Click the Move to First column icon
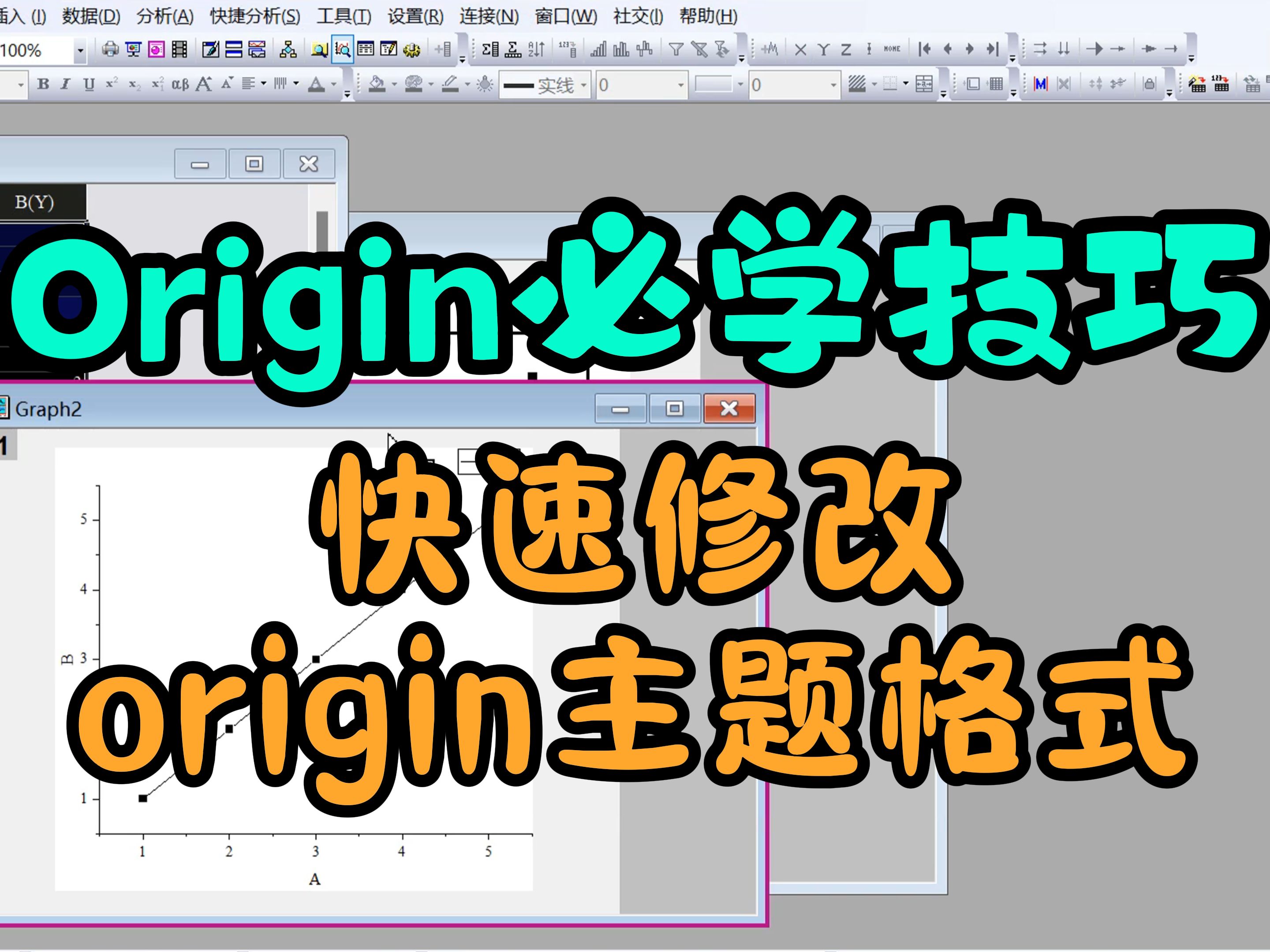The width and height of the screenshot is (1270, 952). [924, 49]
